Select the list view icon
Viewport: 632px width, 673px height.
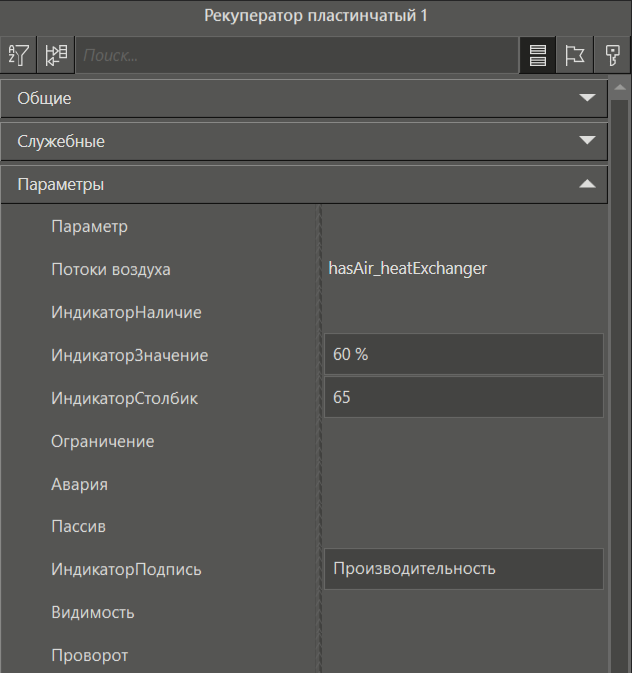pos(537,56)
